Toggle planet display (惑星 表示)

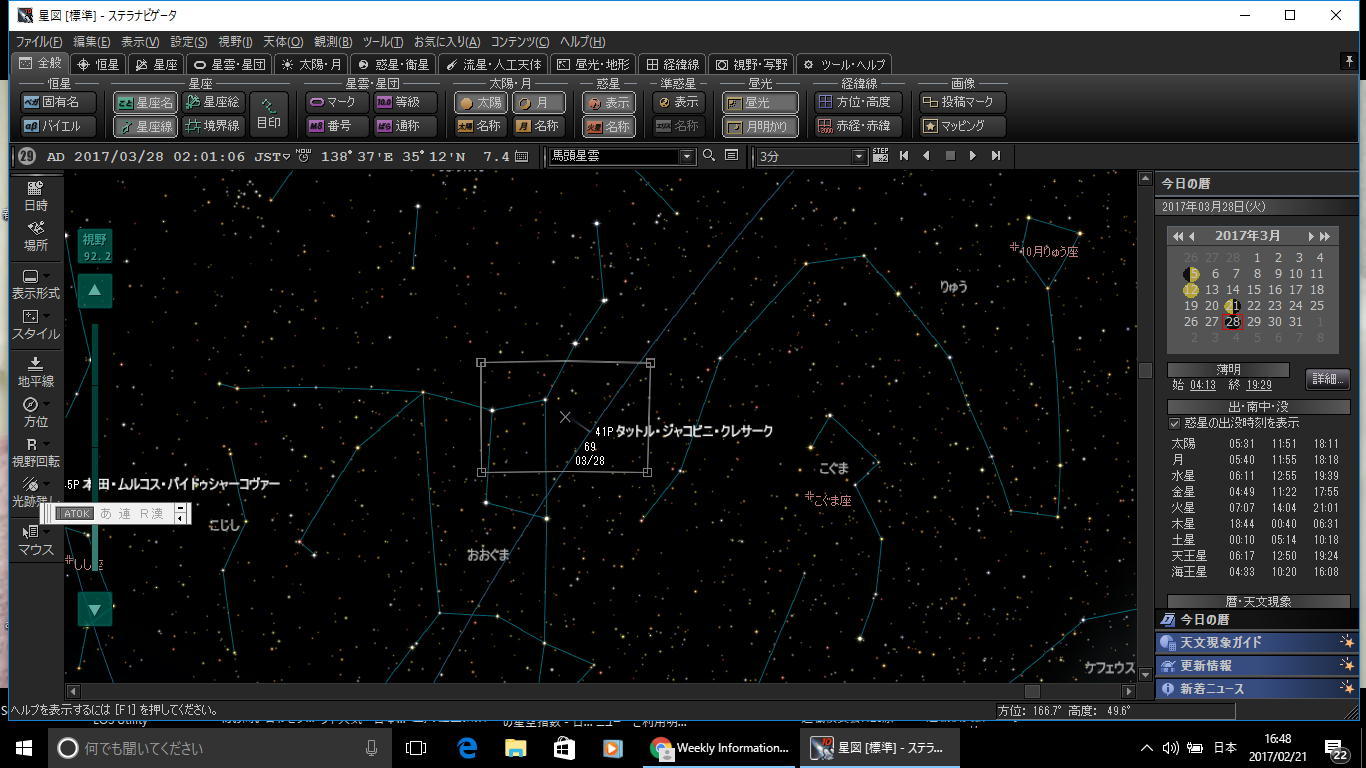pyautogui.click(x=609, y=102)
